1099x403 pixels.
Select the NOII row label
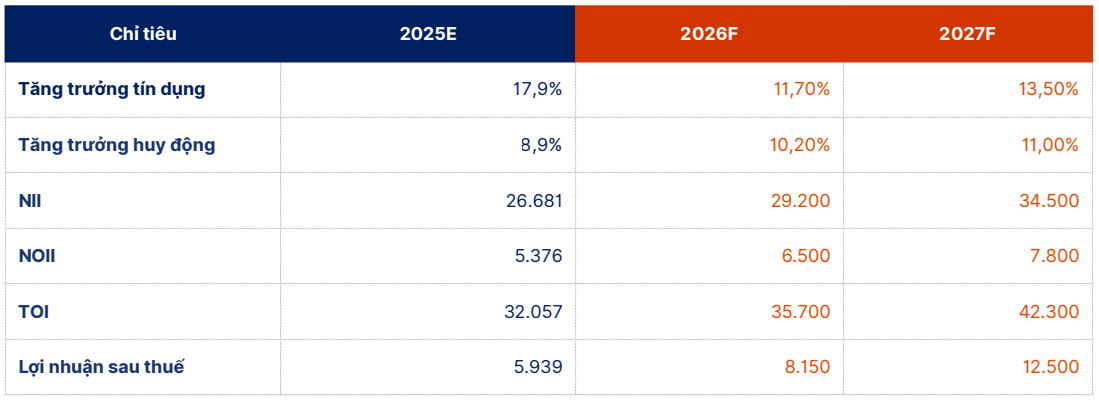click(37, 256)
